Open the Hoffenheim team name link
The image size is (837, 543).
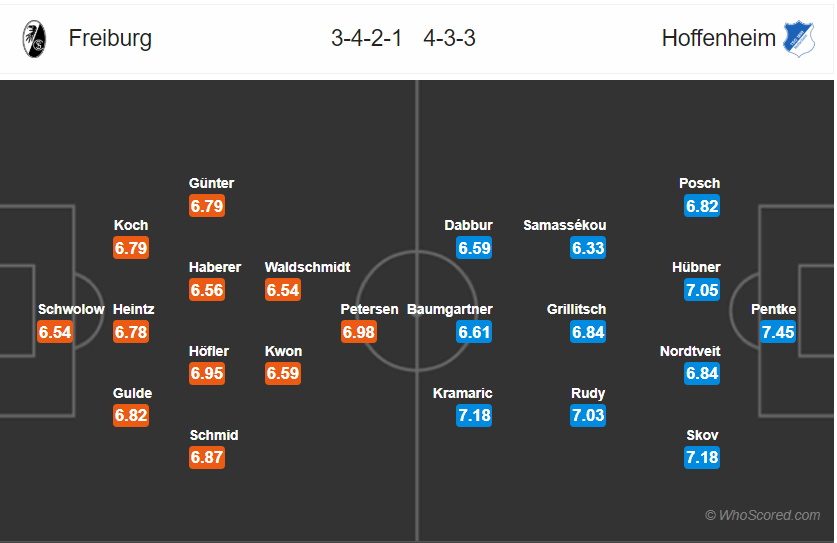tap(718, 38)
